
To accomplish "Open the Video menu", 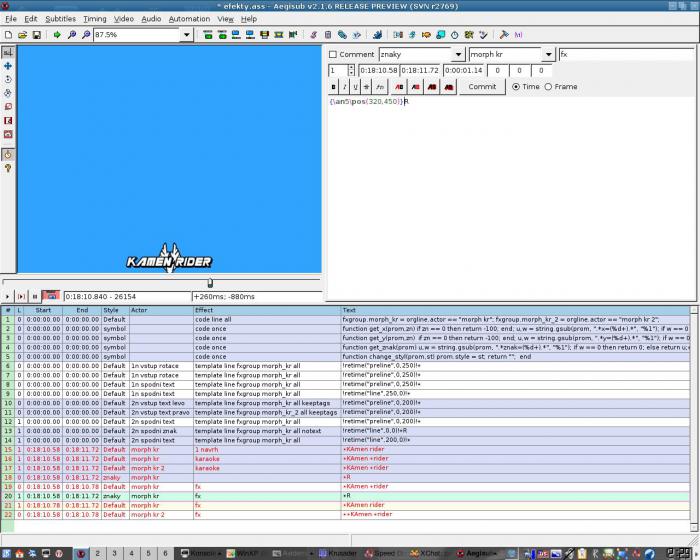I will (124, 19).
